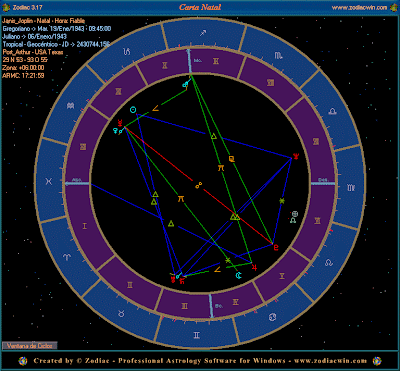Select the Aquarius sign on the outer ring
This screenshot has width=400, height=371.
[70, 106]
